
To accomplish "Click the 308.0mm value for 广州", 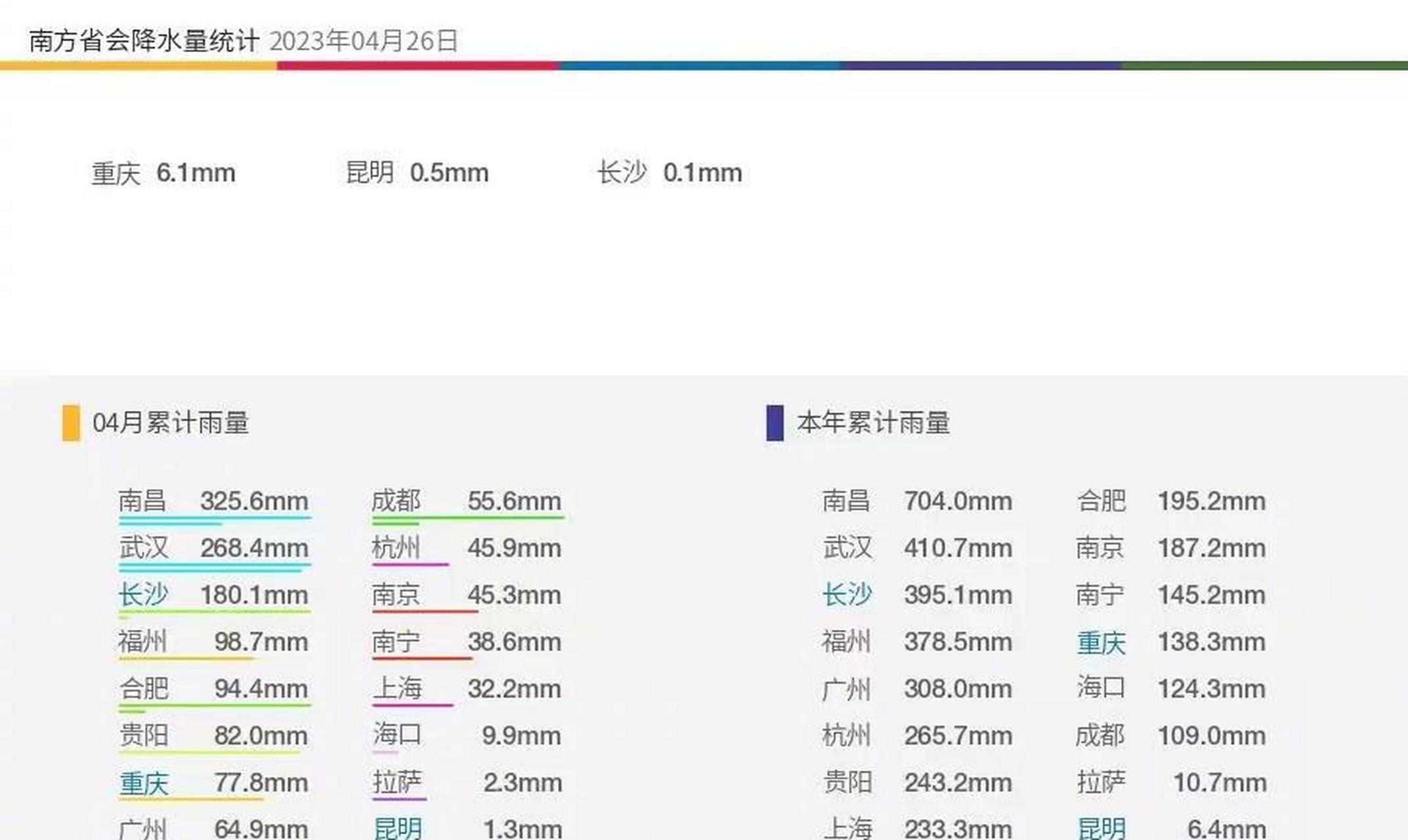I will pos(958,689).
